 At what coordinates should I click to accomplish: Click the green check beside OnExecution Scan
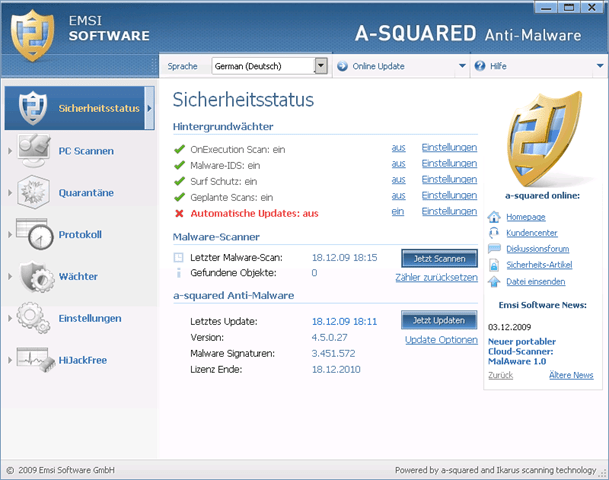[179, 149]
